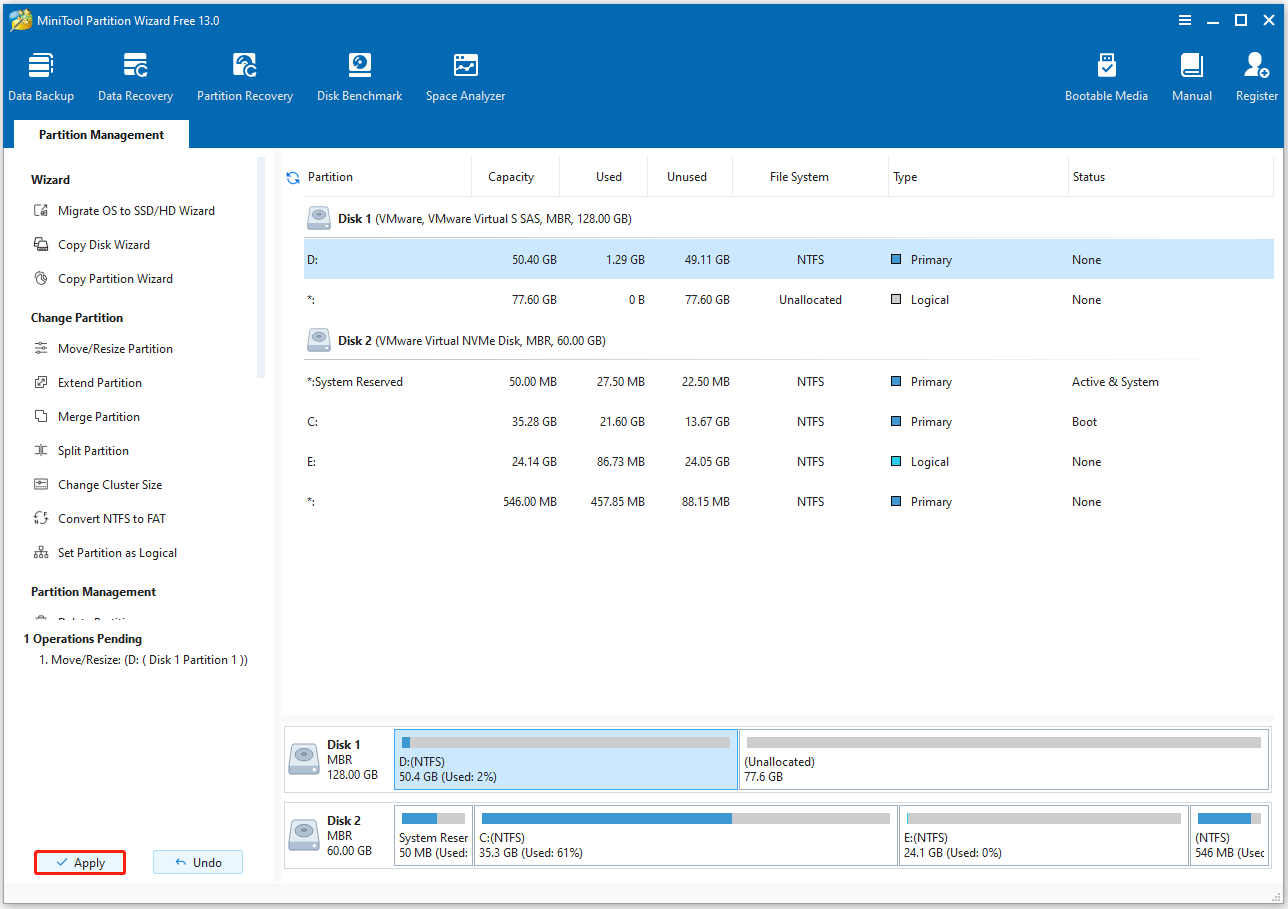Start Partition Recovery
The image size is (1288, 909).
pyautogui.click(x=245, y=75)
